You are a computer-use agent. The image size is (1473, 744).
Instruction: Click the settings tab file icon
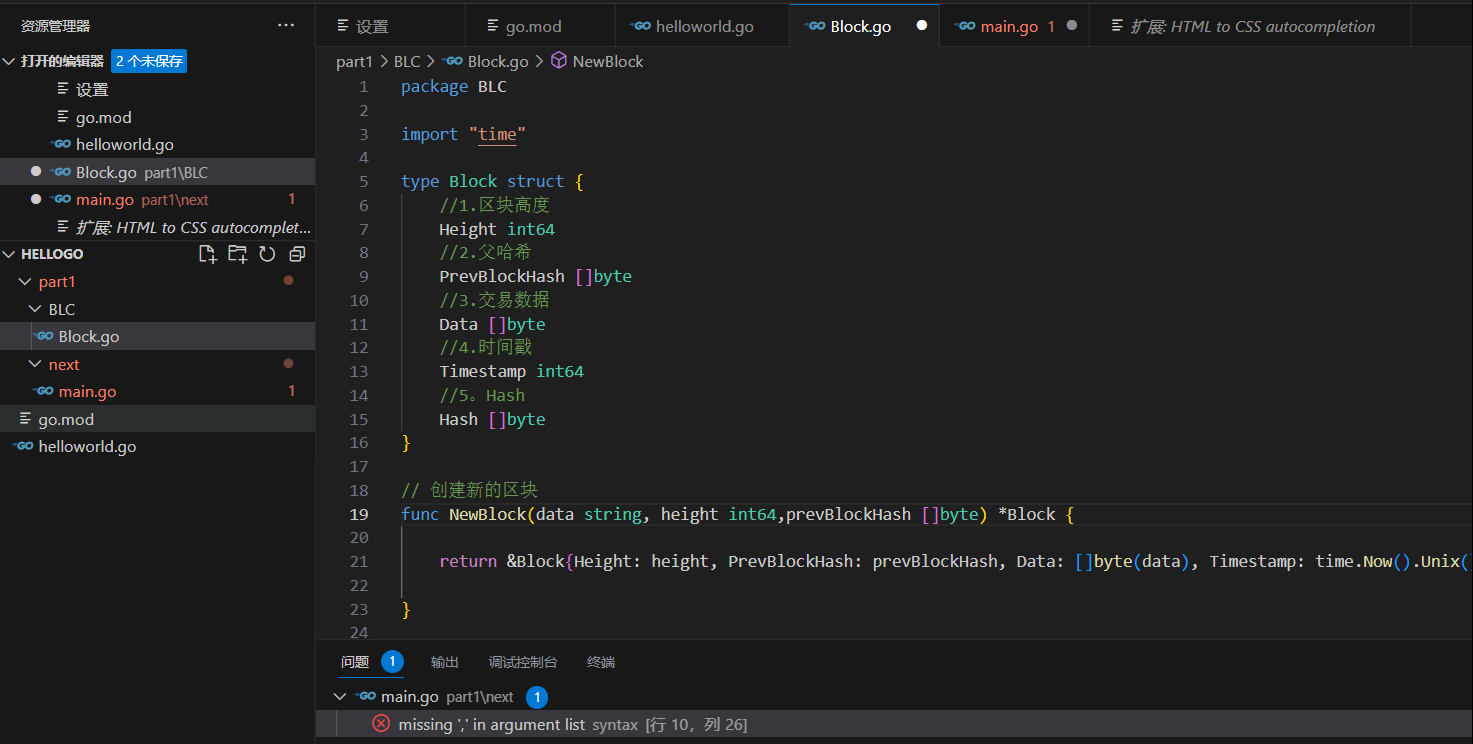coord(343,26)
